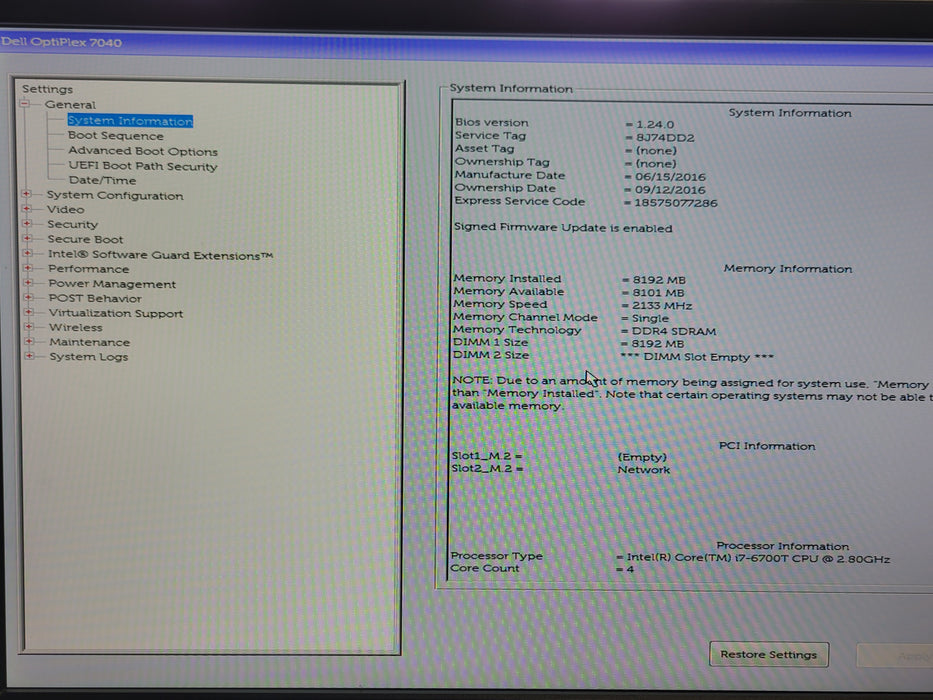Expand the Maintenance section

pyautogui.click(x=29, y=341)
